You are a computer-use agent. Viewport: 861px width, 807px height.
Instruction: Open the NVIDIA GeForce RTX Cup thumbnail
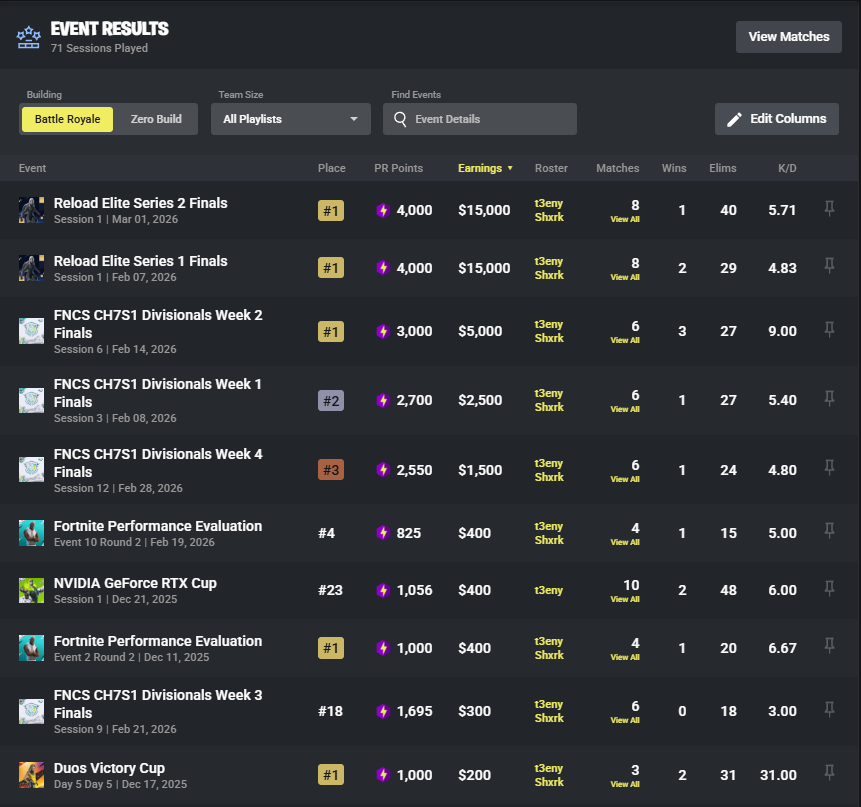click(x=31, y=590)
